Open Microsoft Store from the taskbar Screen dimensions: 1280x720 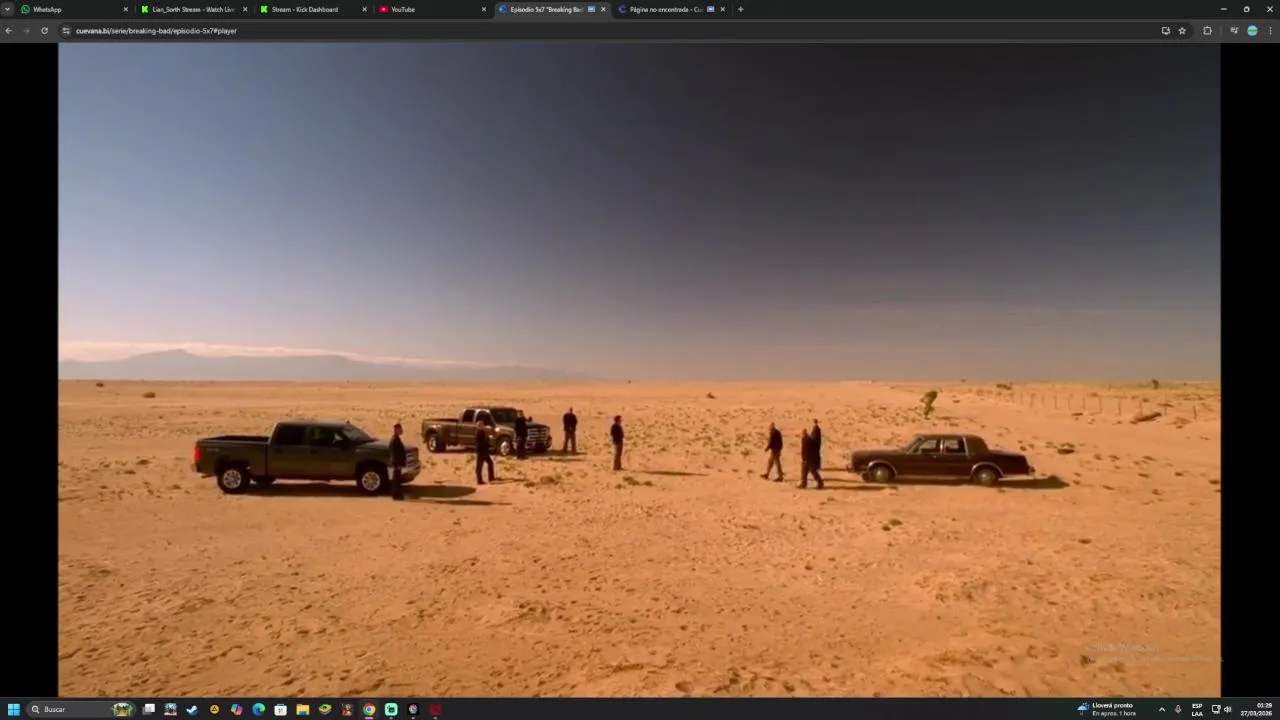[x=281, y=709]
